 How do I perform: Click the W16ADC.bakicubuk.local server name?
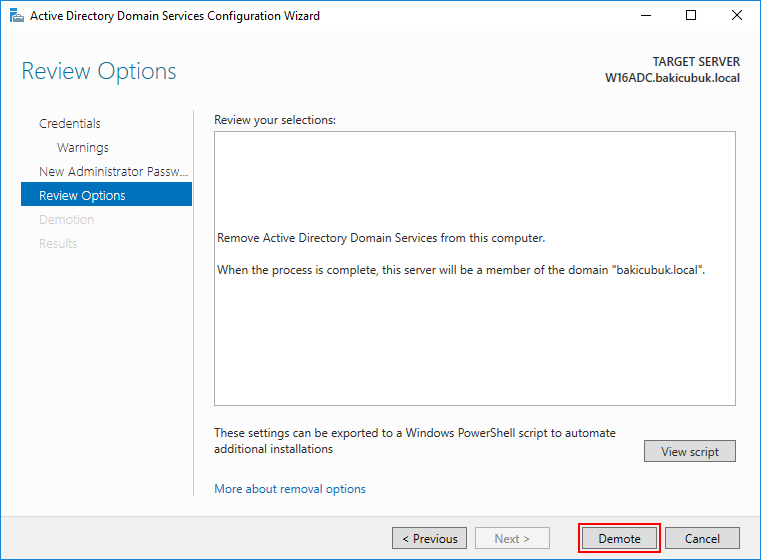coord(672,78)
